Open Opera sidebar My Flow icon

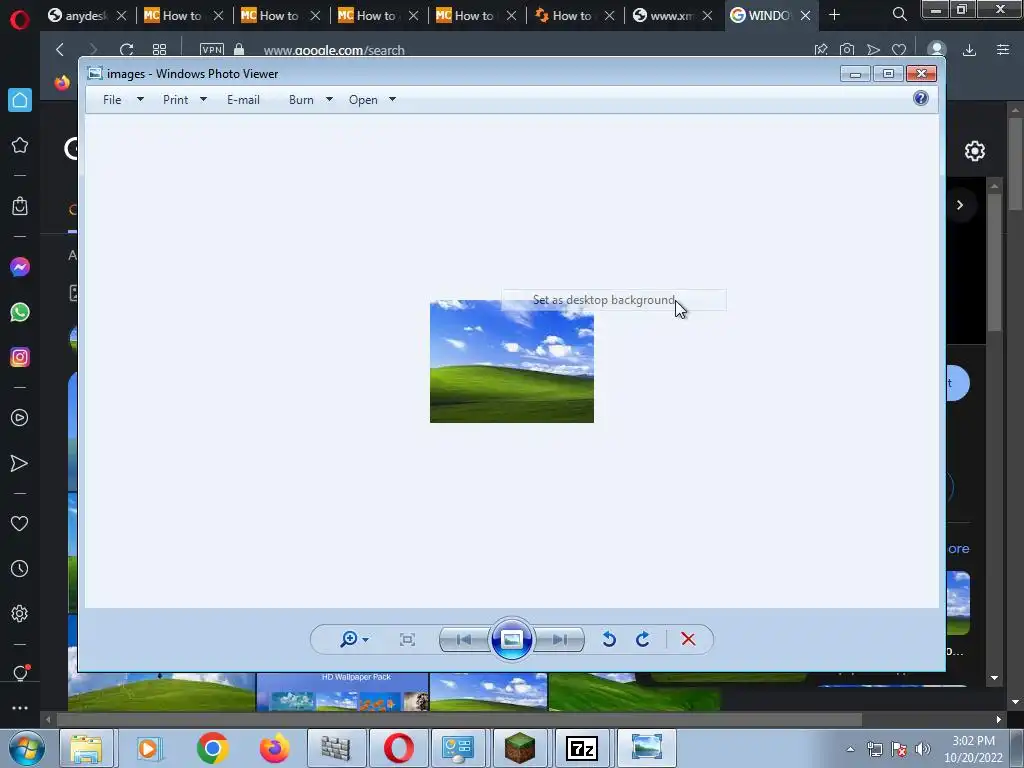pos(20,464)
